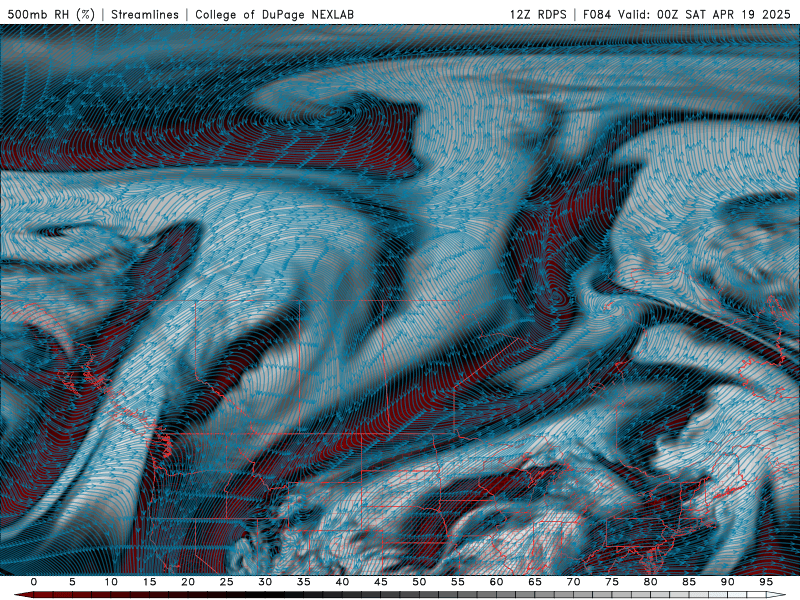
Task: Click the 75 label on RH scale
Action: pyautogui.click(x=612, y=582)
